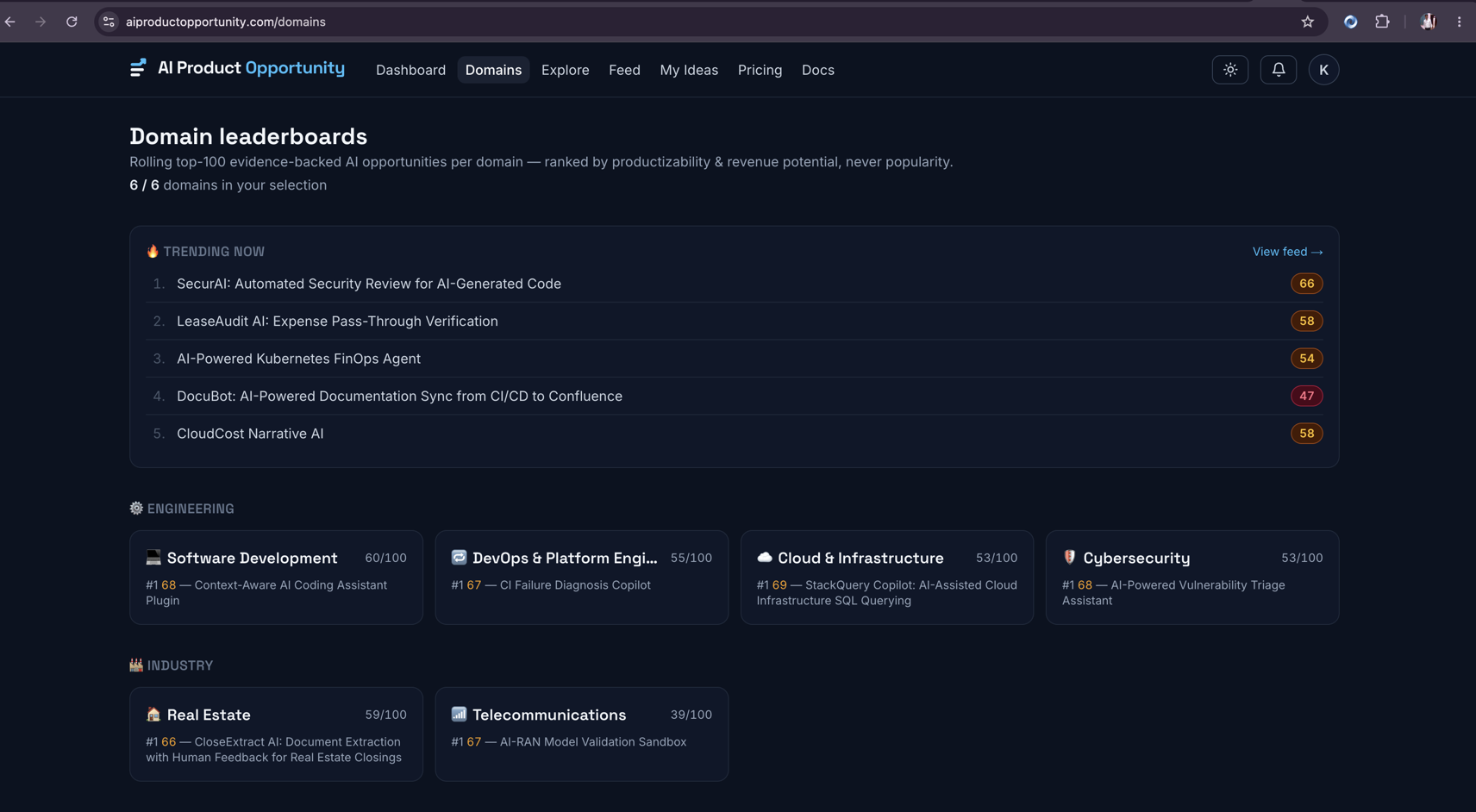The image size is (1476, 812).
Task: Click the red 47 score badge for DocuBot
Action: (1306, 396)
